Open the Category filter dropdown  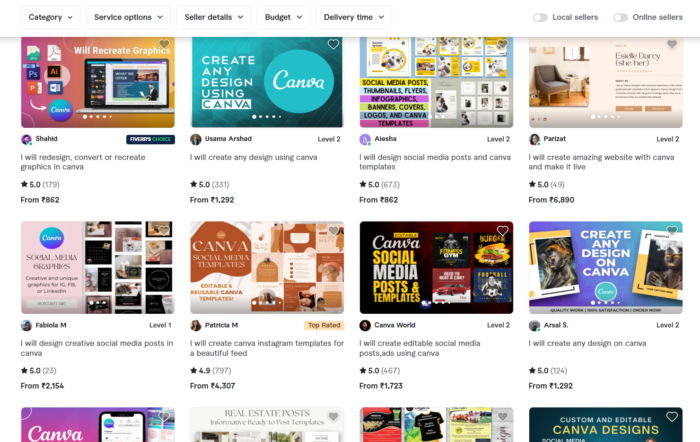50,17
